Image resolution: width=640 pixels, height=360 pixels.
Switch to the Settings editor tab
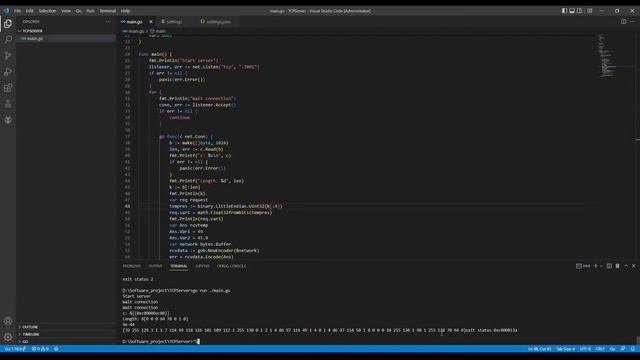[x=172, y=22]
